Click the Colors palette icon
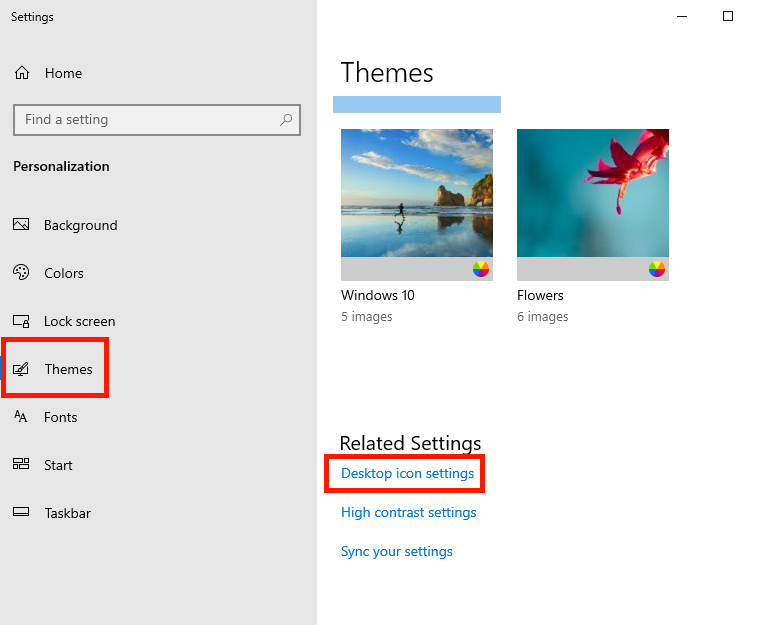The height and width of the screenshot is (625, 761). pyautogui.click(x=21, y=272)
